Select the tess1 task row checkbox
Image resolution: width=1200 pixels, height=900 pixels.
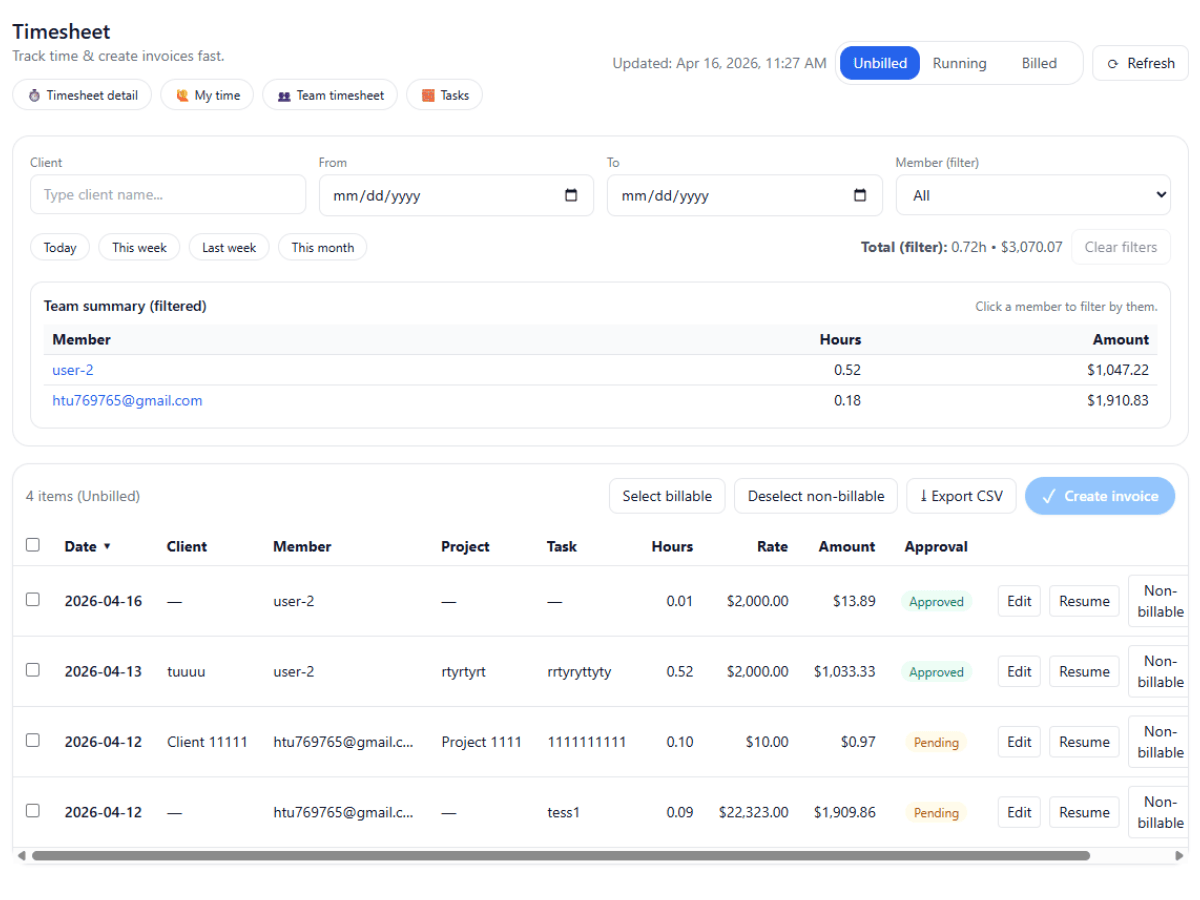[x=33, y=810]
